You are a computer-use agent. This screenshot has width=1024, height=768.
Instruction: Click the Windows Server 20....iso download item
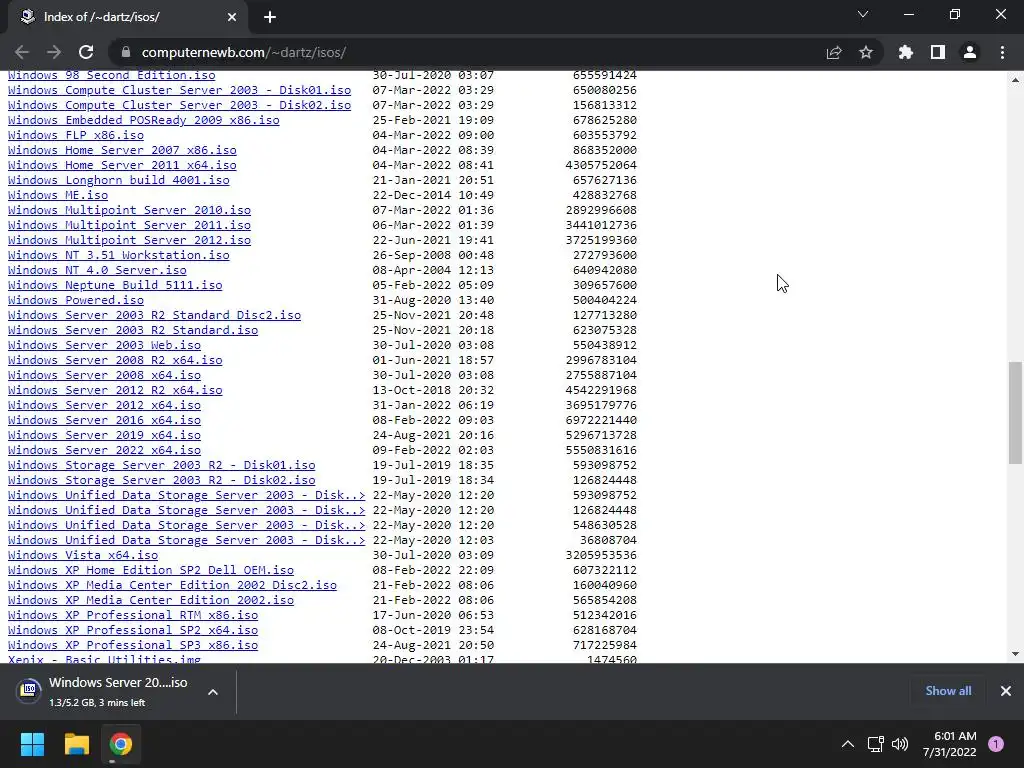[x=118, y=691]
